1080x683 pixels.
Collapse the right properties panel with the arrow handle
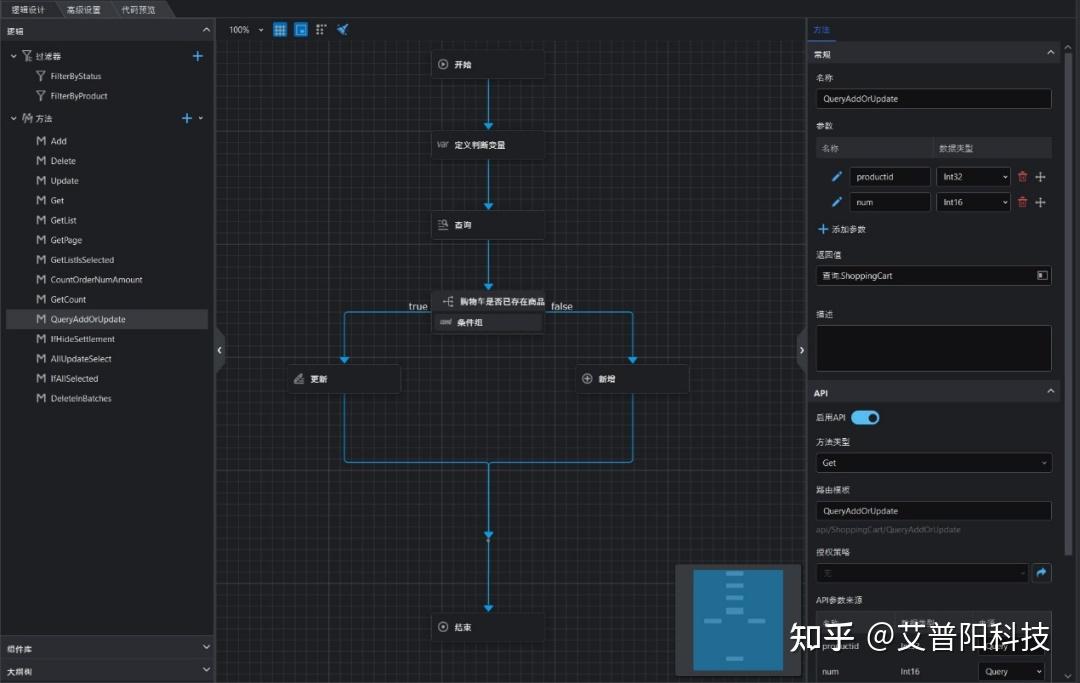(801, 350)
